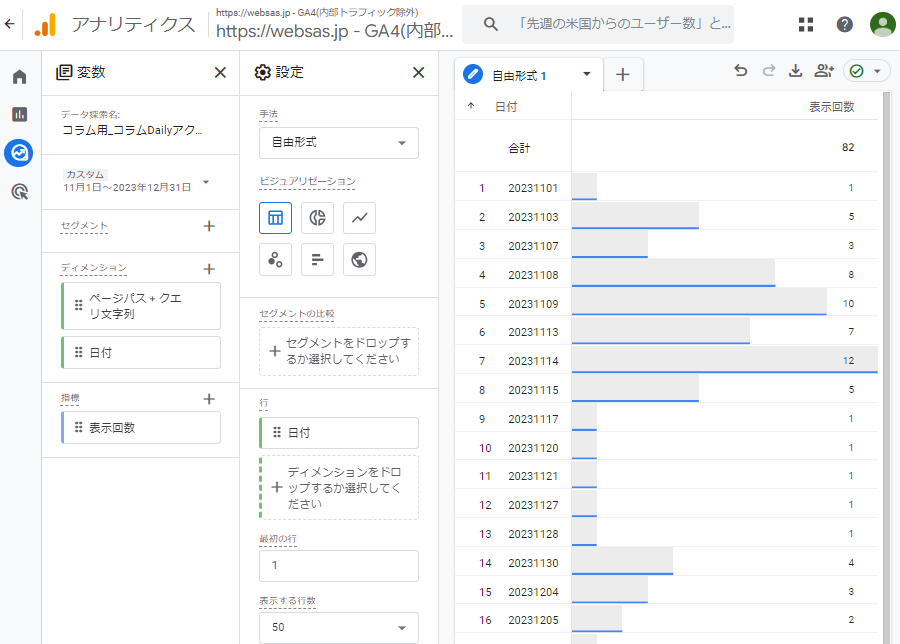Add a new metric in 指標
Image resolution: width=900 pixels, height=644 pixels.
(x=209, y=399)
